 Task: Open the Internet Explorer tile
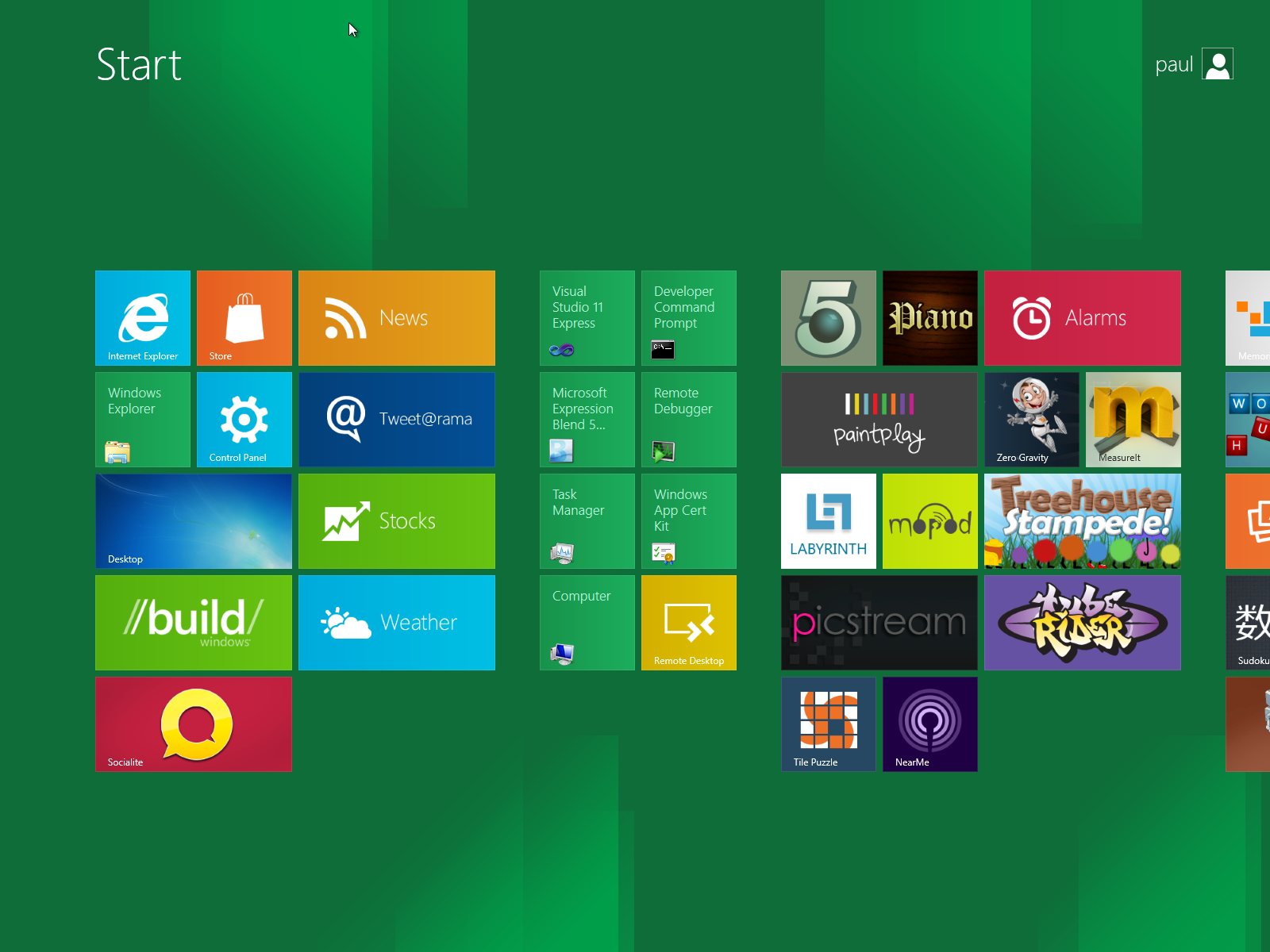pos(143,318)
